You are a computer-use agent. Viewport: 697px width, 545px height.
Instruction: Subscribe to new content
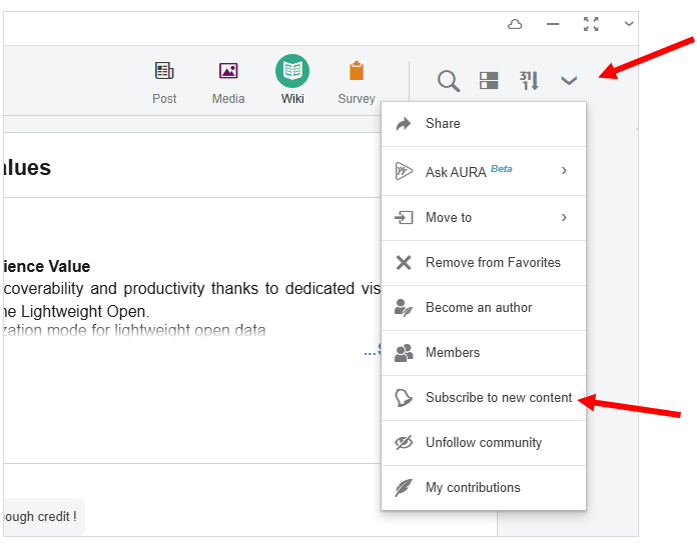(498, 398)
